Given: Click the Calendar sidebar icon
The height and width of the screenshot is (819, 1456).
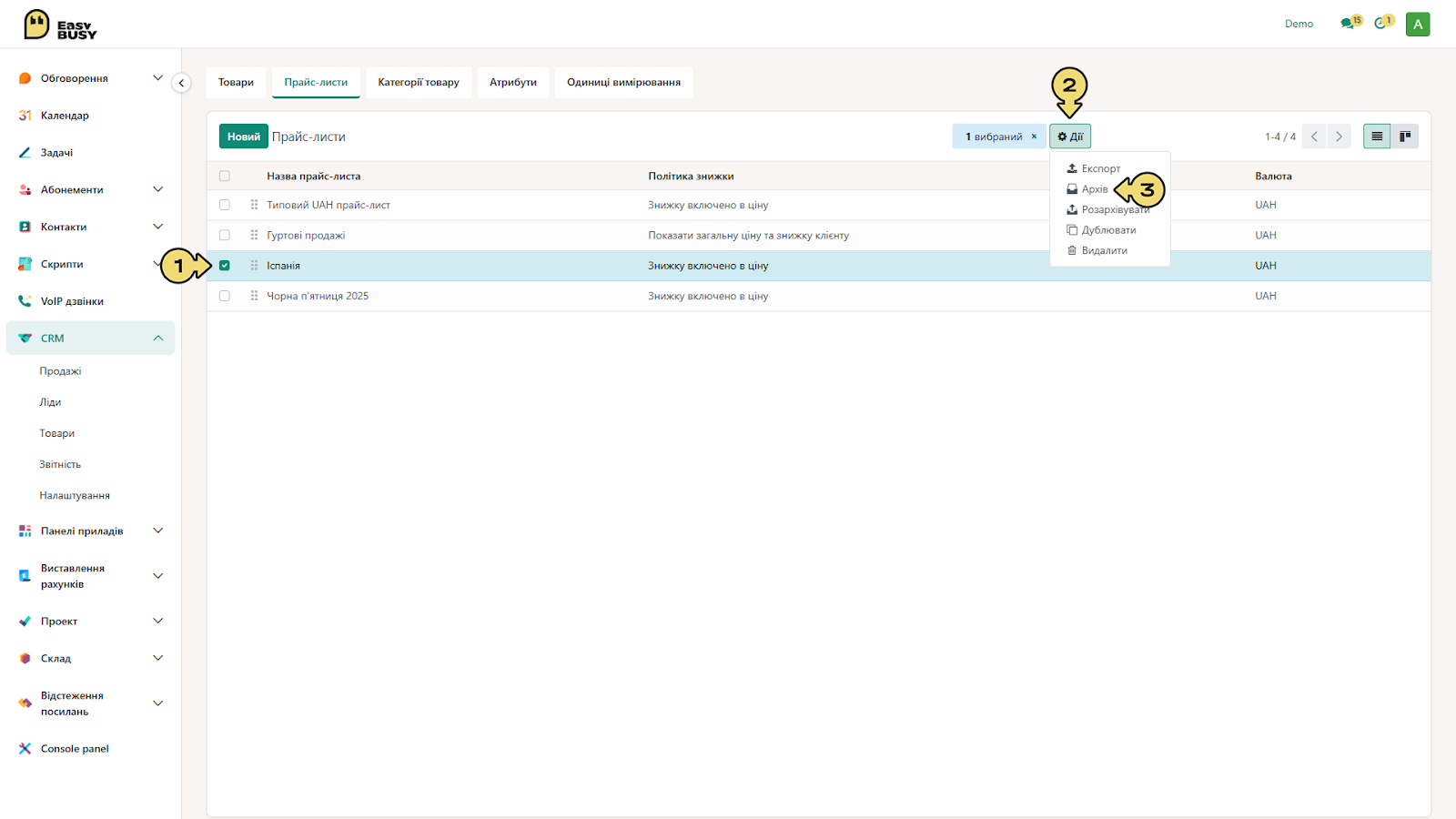Looking at the screenshot, I should (25, 116).
